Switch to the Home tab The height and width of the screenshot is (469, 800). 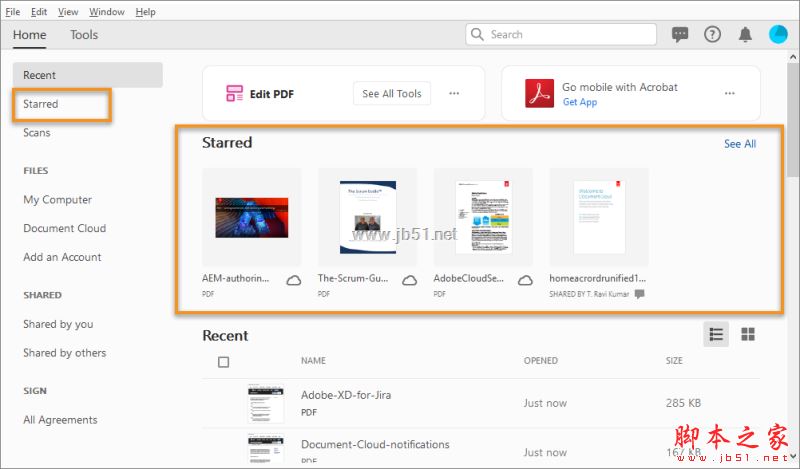[x=30, y=35]
